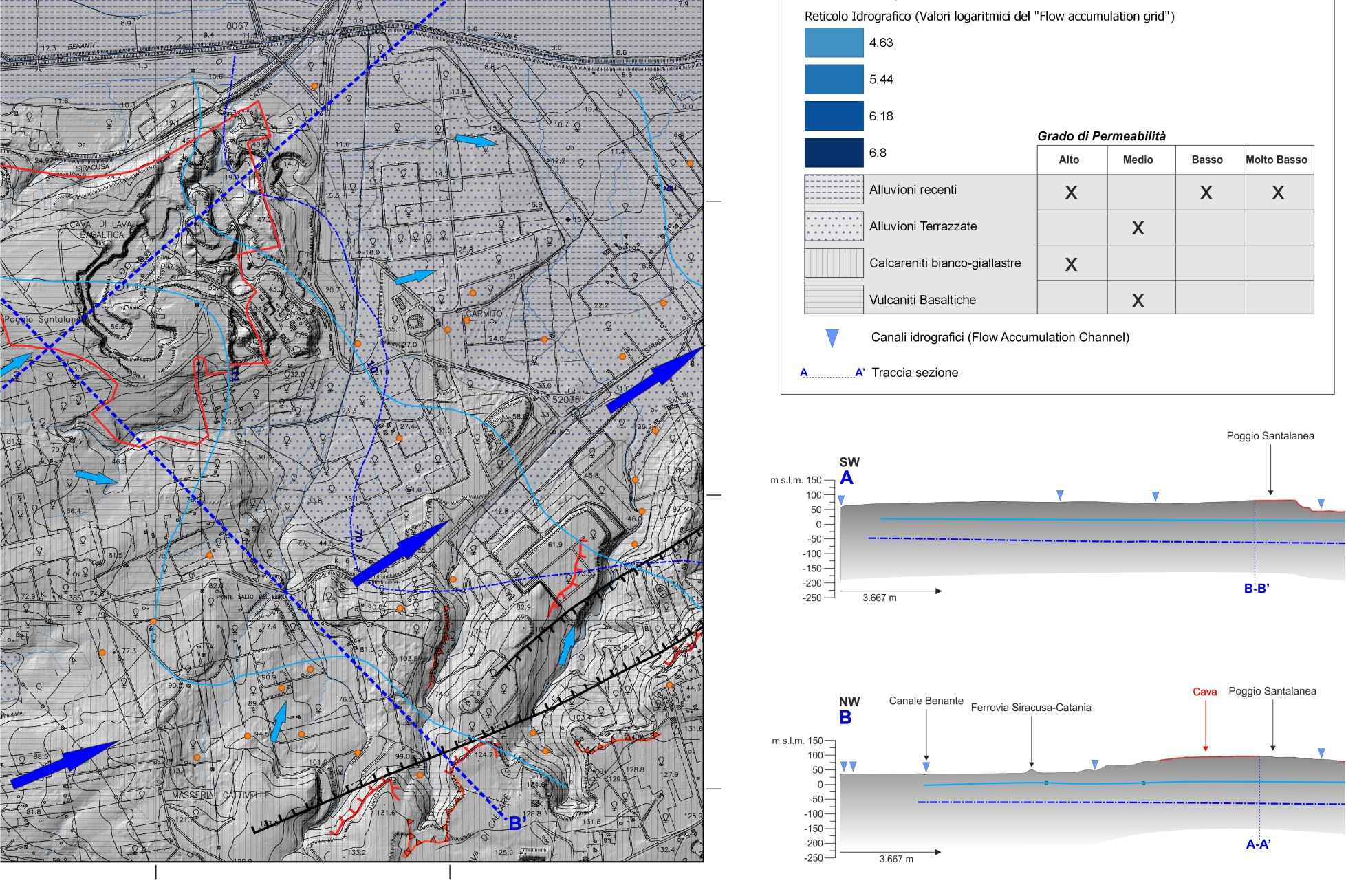Screen dimensions: 1346x896
Task: Click the Traccia sezione legend text
Action: point(914,373)
